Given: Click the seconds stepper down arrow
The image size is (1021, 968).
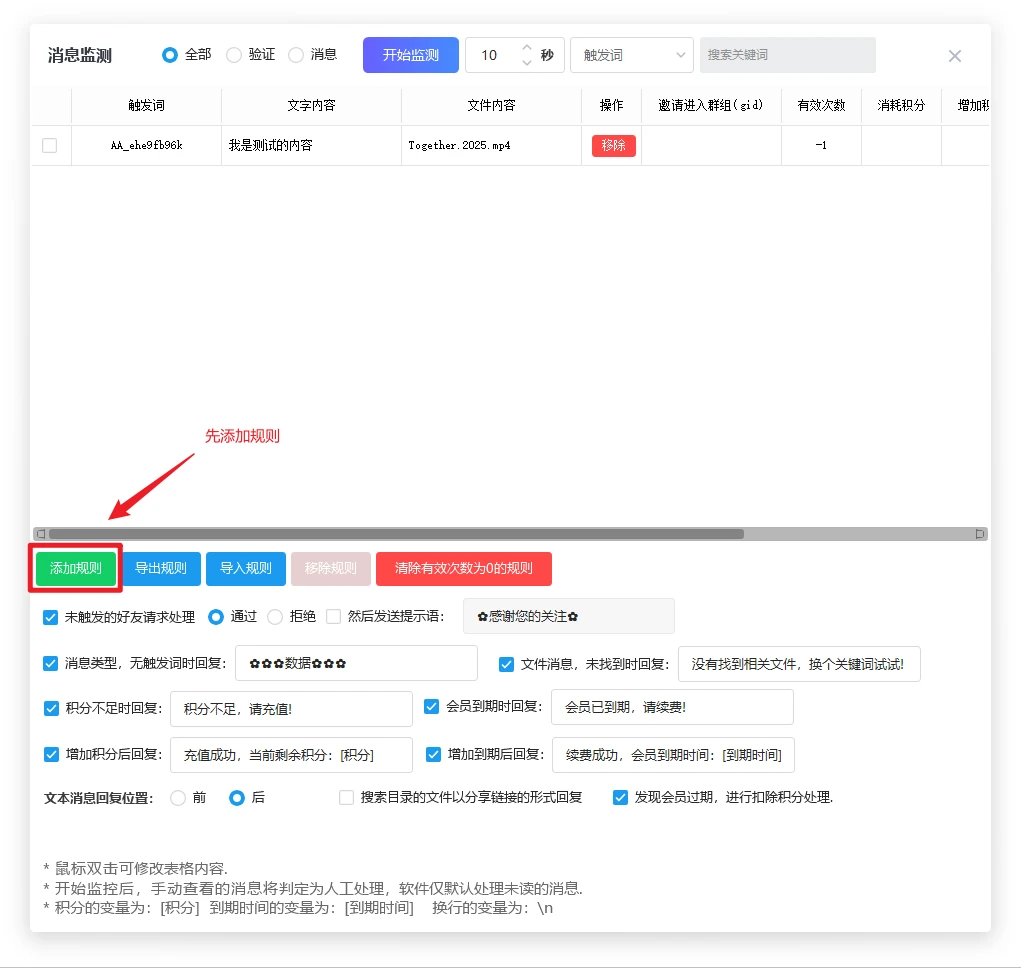Looking at the screenshot, I should [x=527, y=63].
